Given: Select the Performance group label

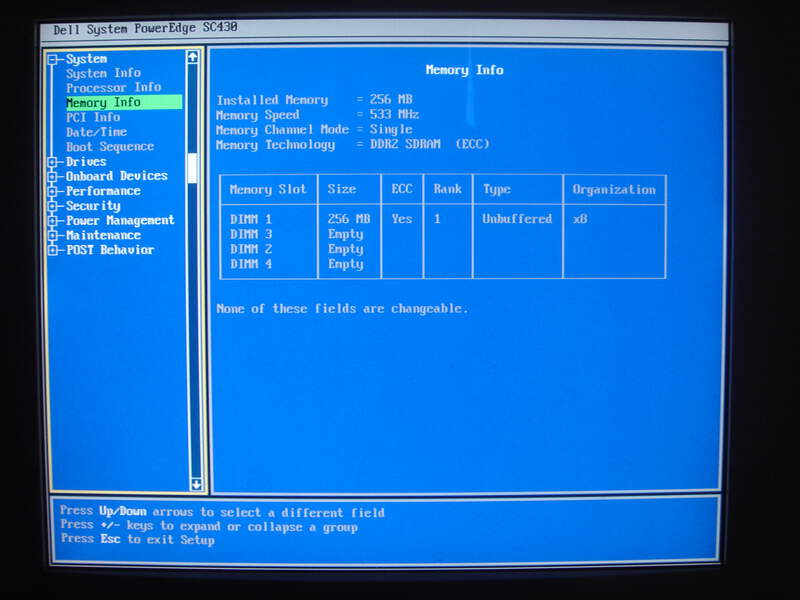Looking at the screenshot, I should pyautogui.click(x=103, y=191).
